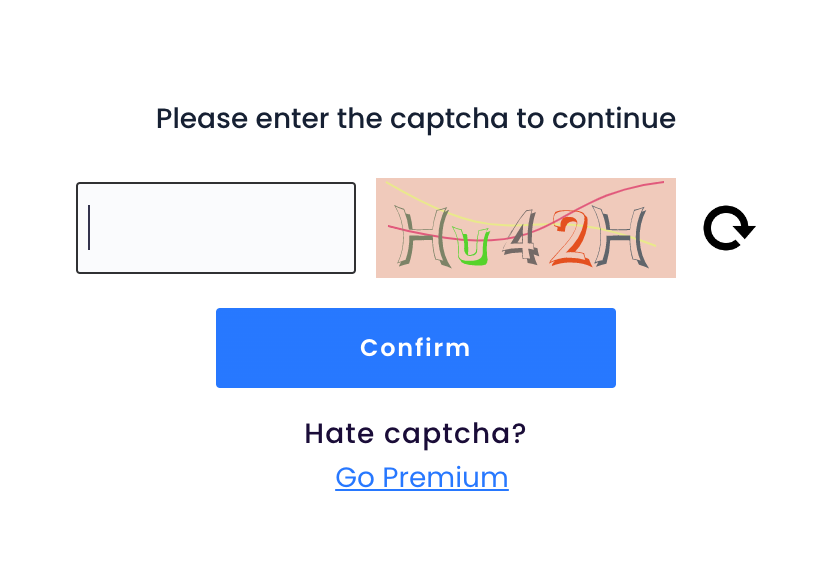Screen dimensions: 826x562
Task: Follow the underlined Go Premium hyperlink
Action: (422, 478)
